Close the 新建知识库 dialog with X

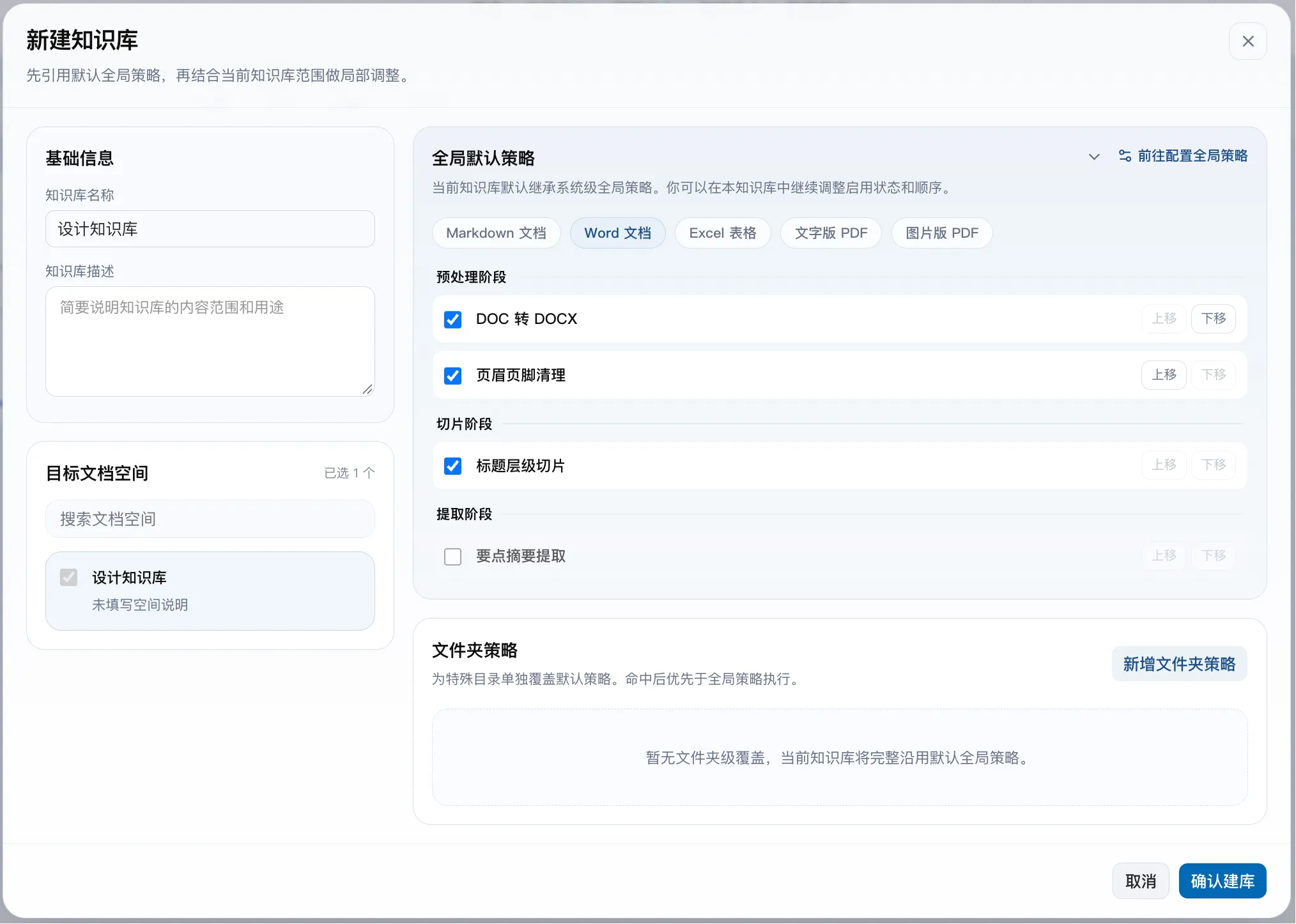pyautogui.click(x=1247, y=42)
